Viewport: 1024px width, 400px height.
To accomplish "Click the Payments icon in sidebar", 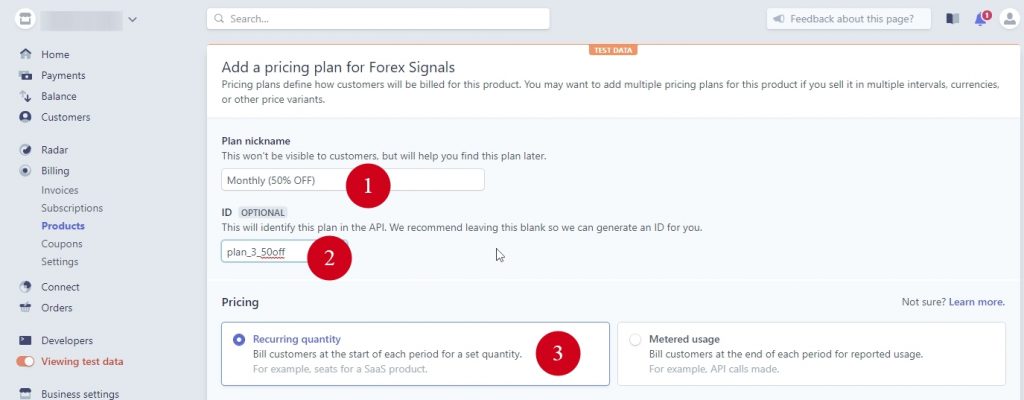I will click(x=25, y=75).
